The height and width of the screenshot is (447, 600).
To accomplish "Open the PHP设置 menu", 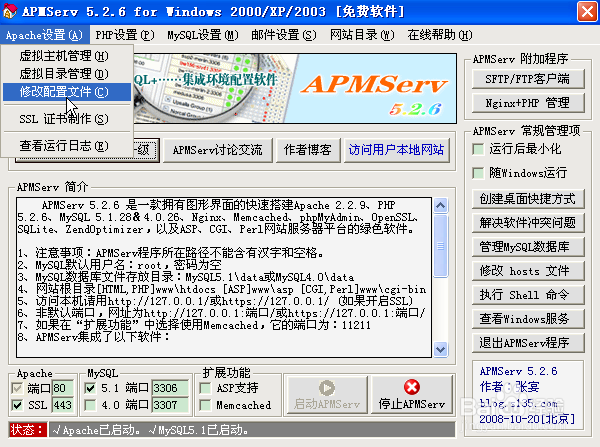I will [x=125, y=35].
